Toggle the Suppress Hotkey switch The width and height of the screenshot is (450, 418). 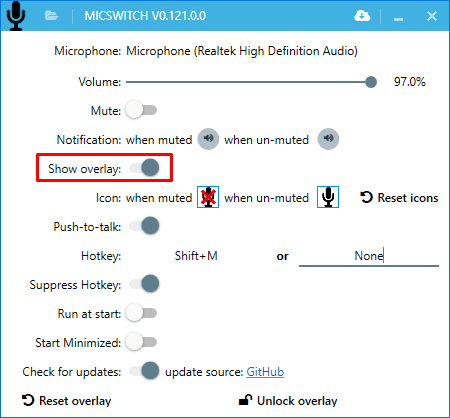point(144,284)
